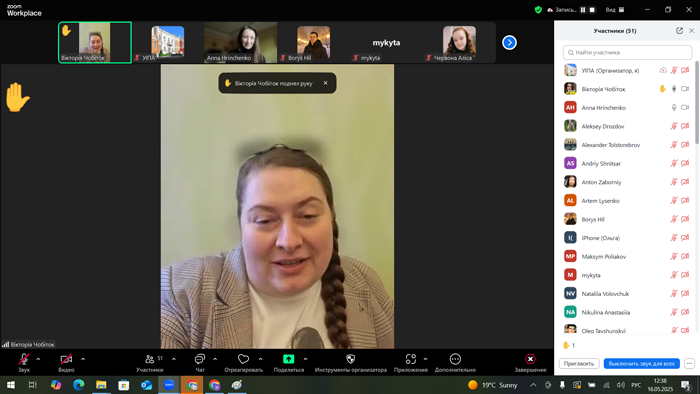The width and height of the screenshot is (700, 394).
Task: Open the Дополнительно more options icon
Action: pos(455,359)
